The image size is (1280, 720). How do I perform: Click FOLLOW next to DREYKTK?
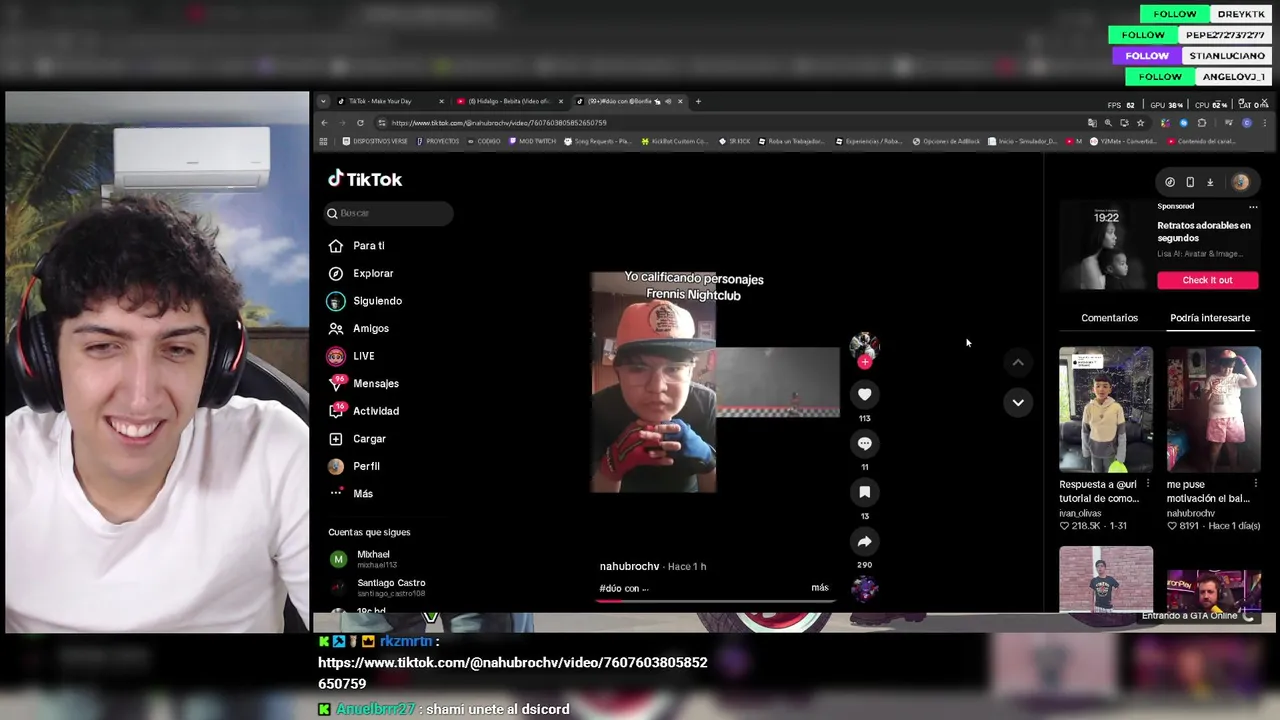(1175, 14)
